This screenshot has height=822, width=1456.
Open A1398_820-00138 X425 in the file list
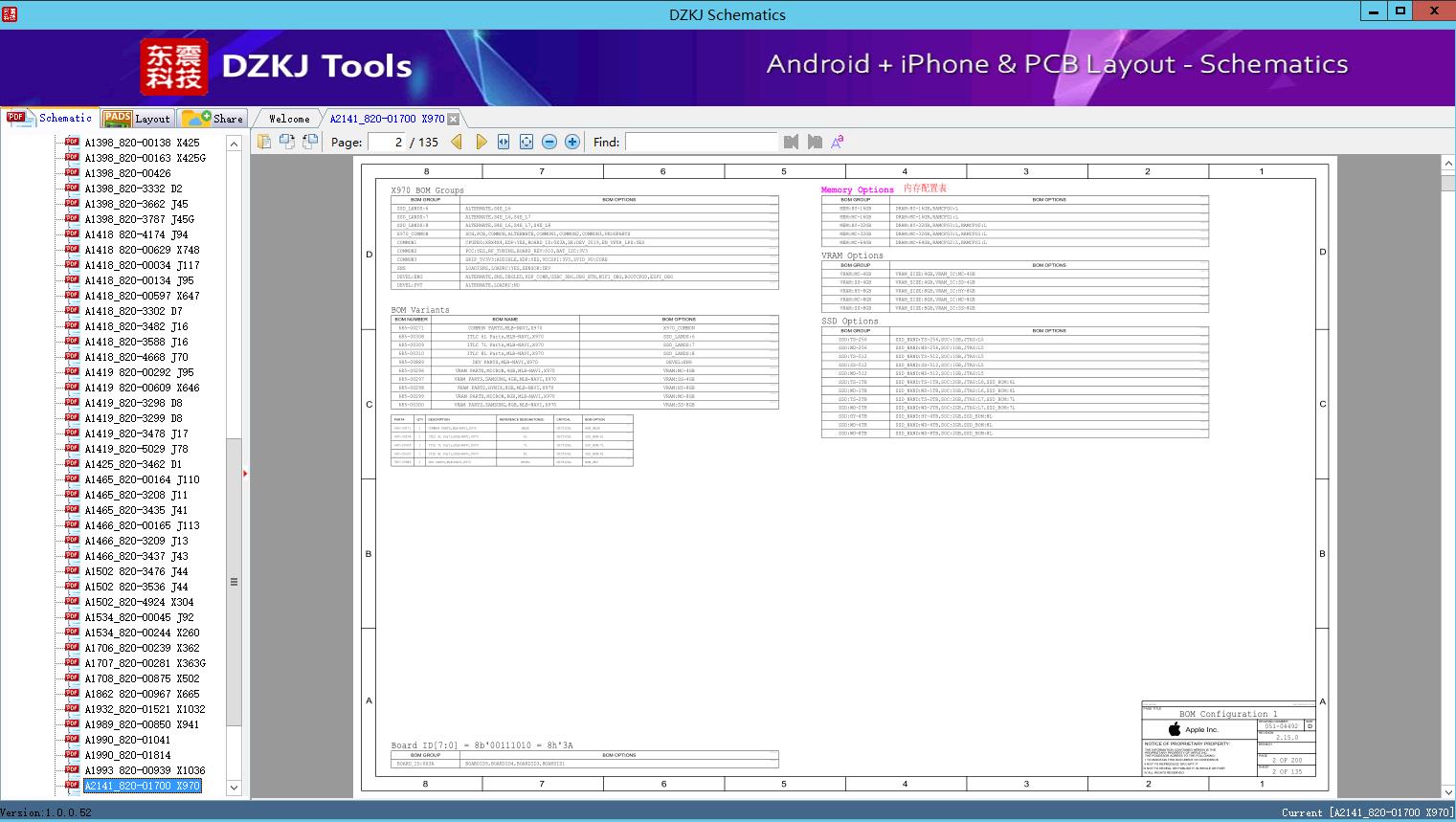(142, 143)
